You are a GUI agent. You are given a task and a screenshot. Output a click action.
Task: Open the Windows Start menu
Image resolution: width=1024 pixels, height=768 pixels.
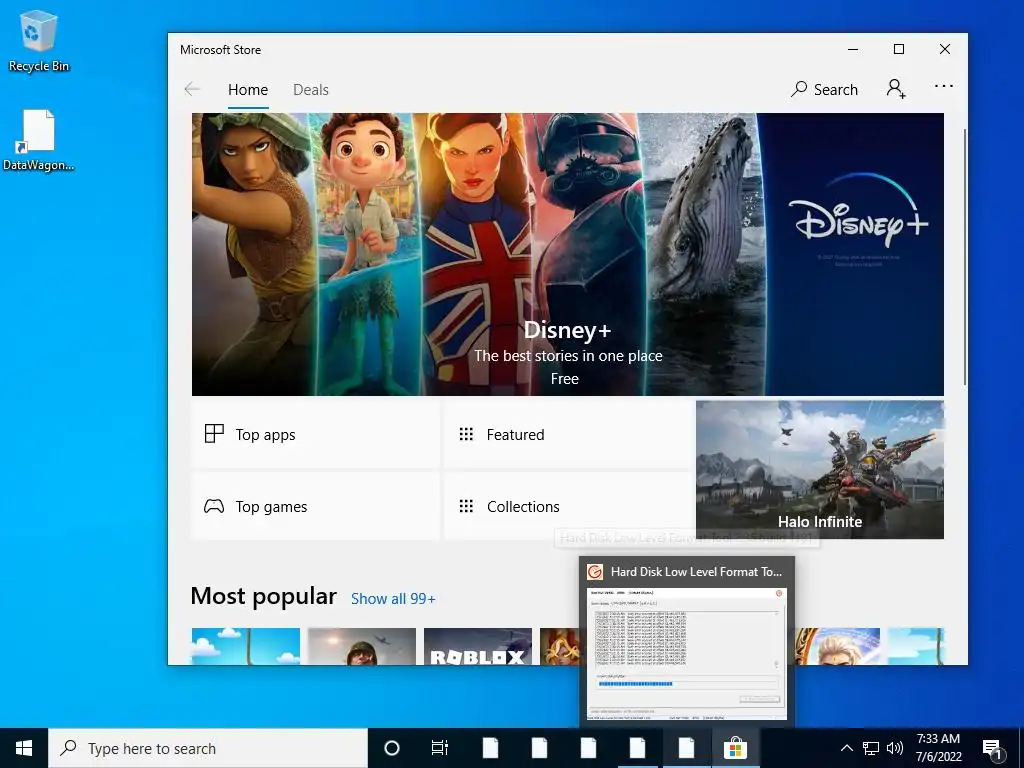pyautogui.click(x=24, y=748)
